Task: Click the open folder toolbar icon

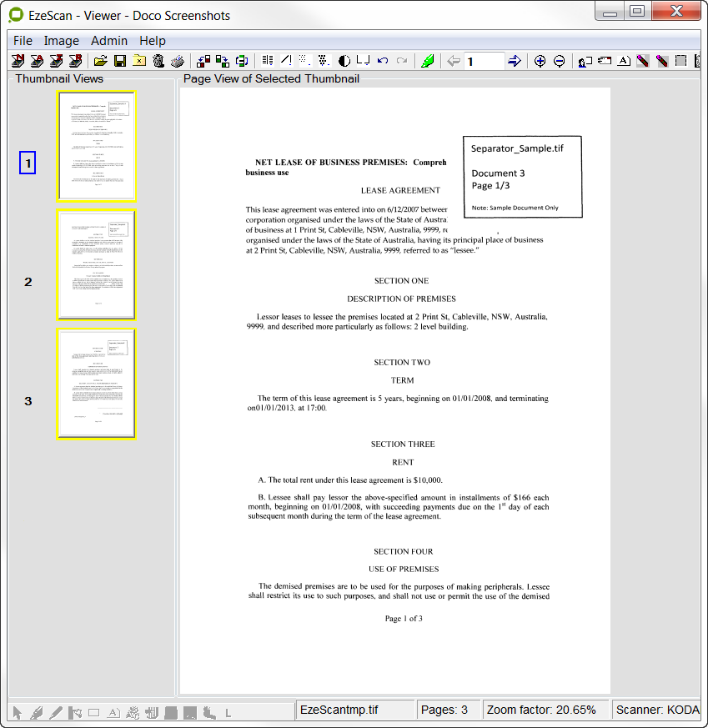Action: coord(101,61)
